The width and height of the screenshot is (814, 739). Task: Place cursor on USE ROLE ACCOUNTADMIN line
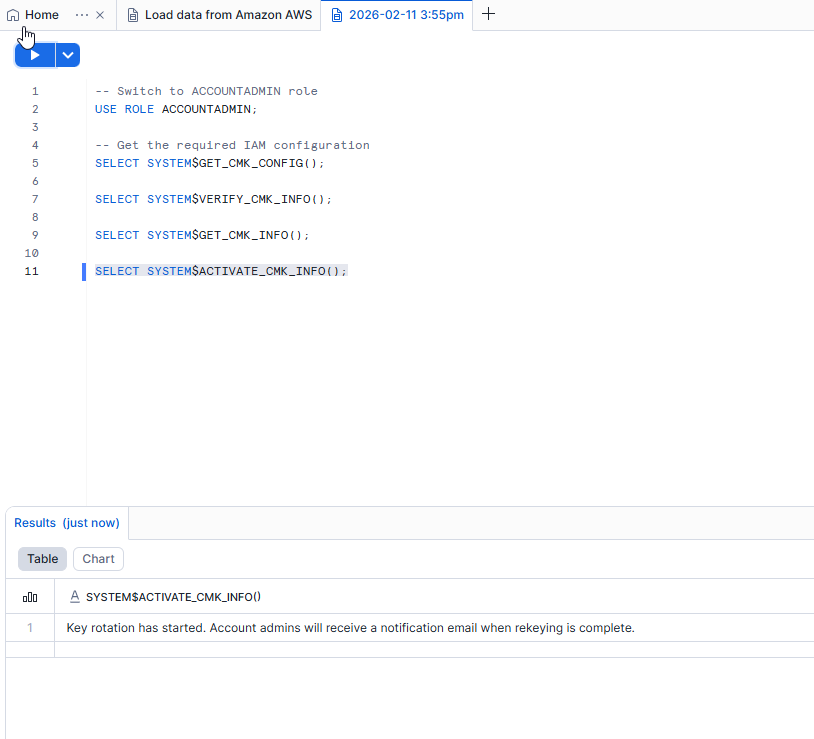point(176,109)
